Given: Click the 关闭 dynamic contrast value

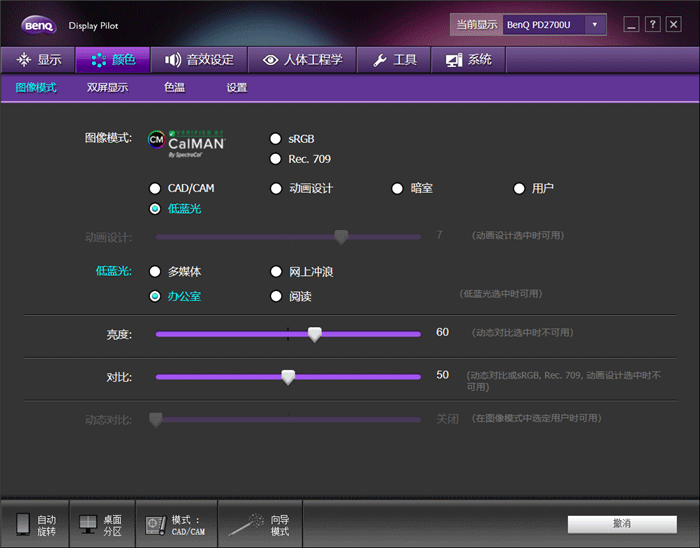Looking at the screenshot, I should [x=447, y=419].
